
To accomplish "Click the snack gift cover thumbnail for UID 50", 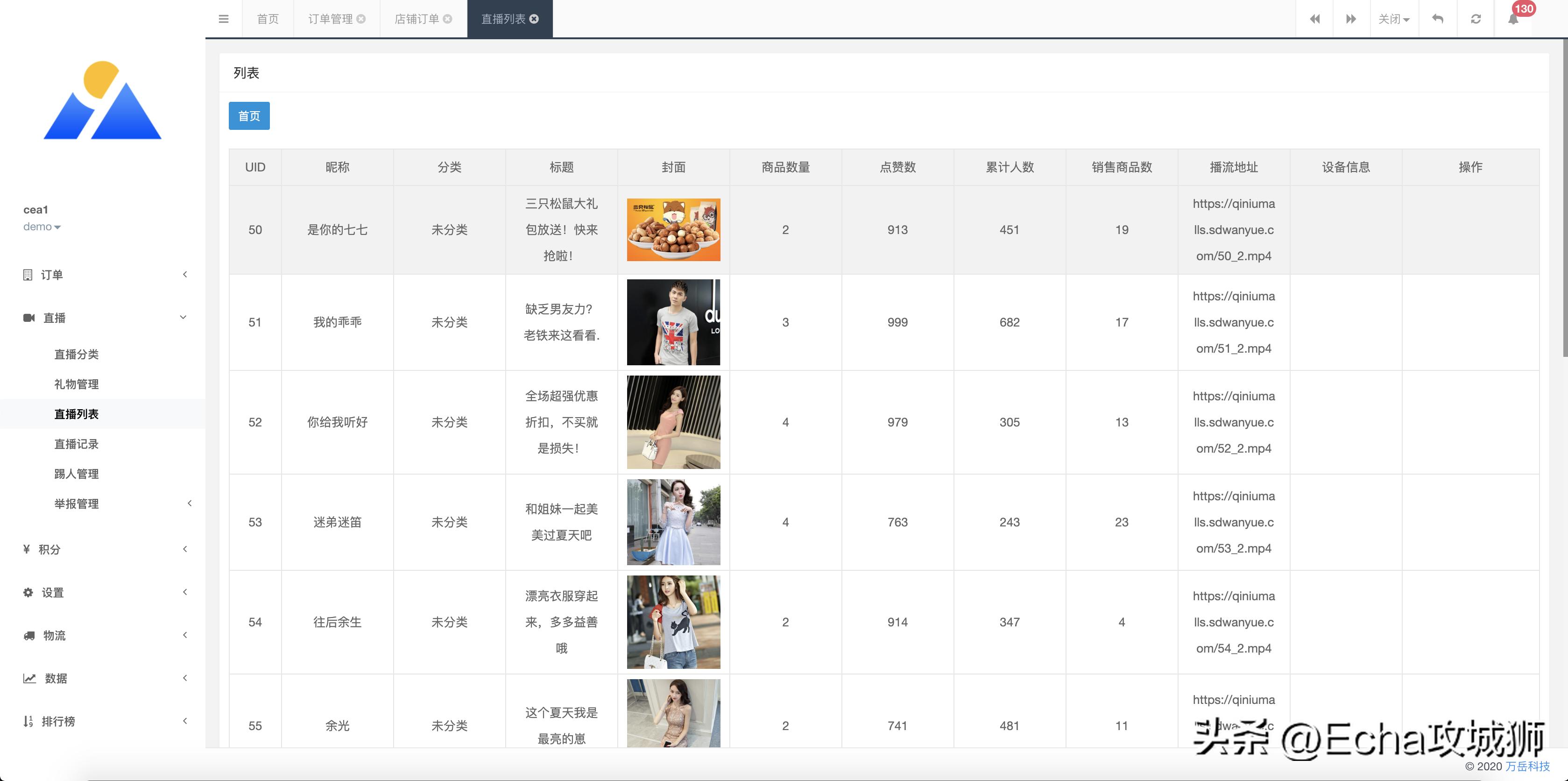I will tap(673, 230).
